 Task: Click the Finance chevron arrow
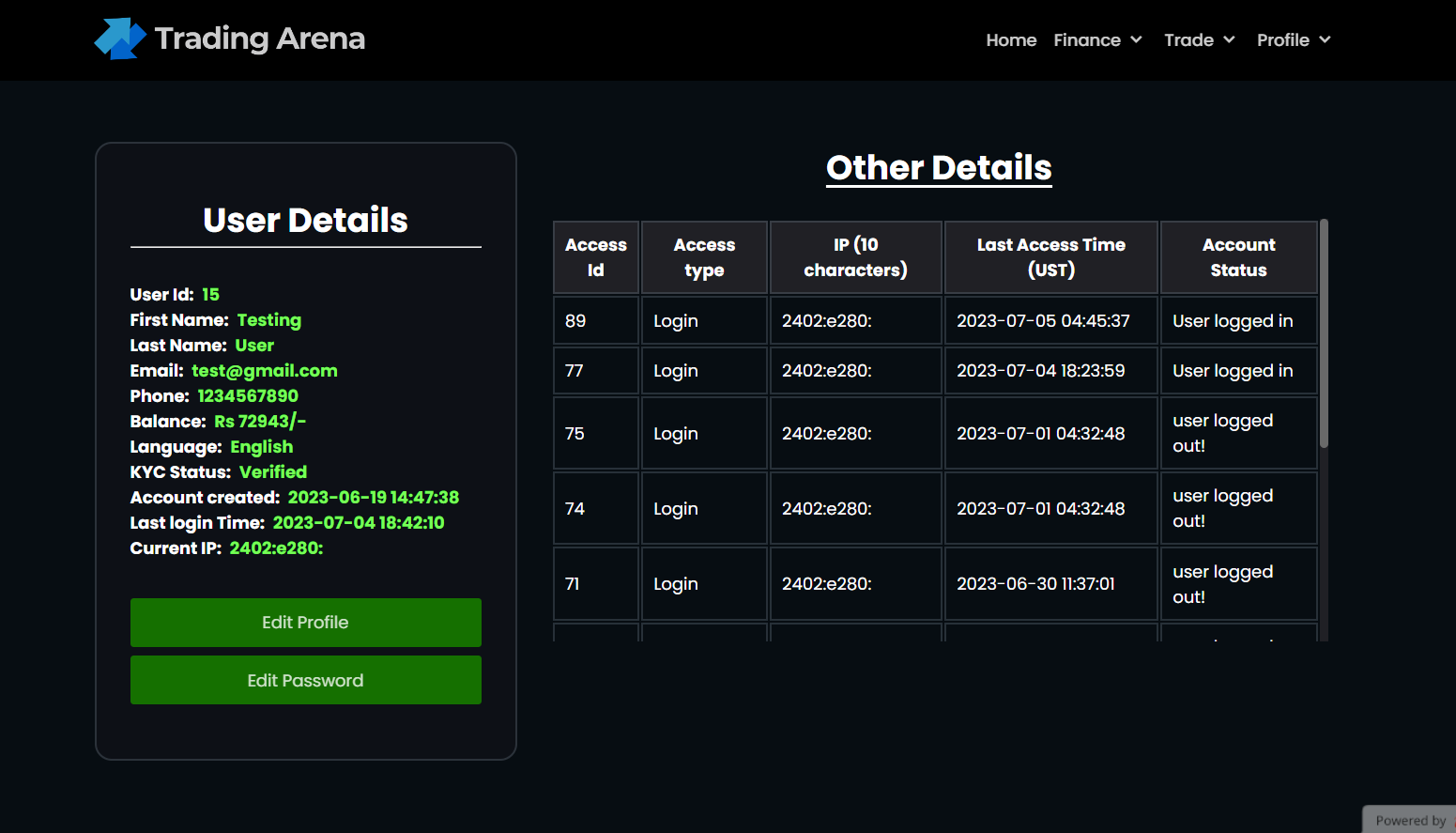[1138, 40]
